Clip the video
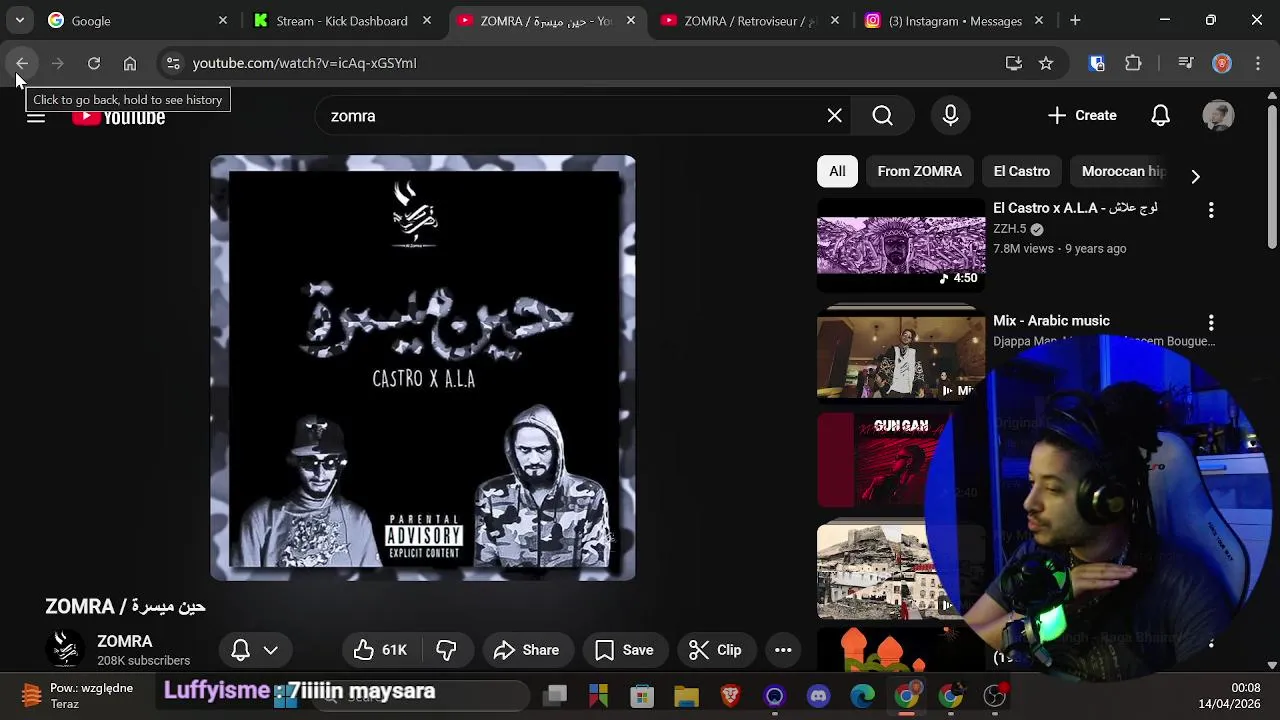Screen dimensions: 1280x720 click(715, 650)
